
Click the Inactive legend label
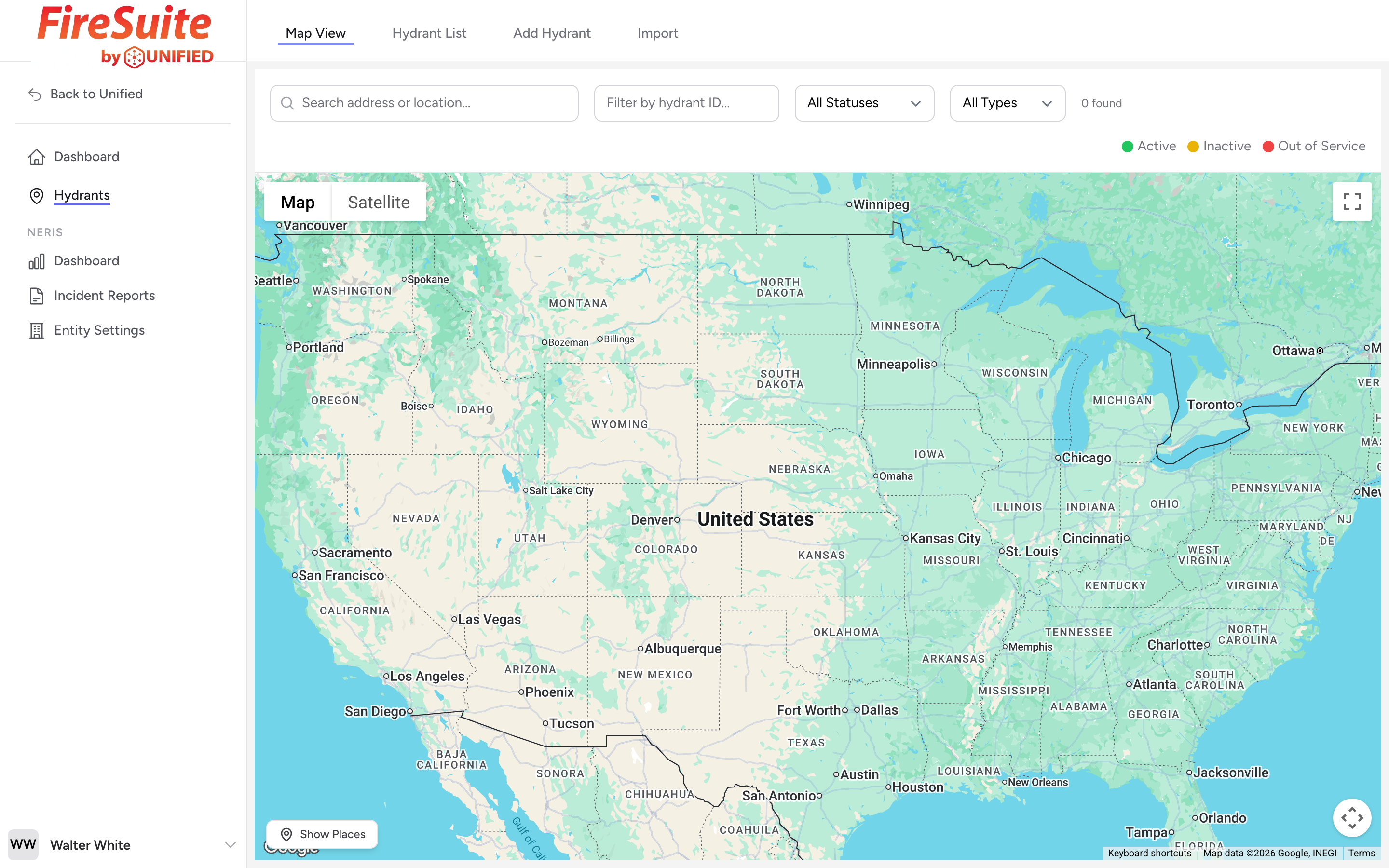pyautogui.click(x=1227, y=147)
